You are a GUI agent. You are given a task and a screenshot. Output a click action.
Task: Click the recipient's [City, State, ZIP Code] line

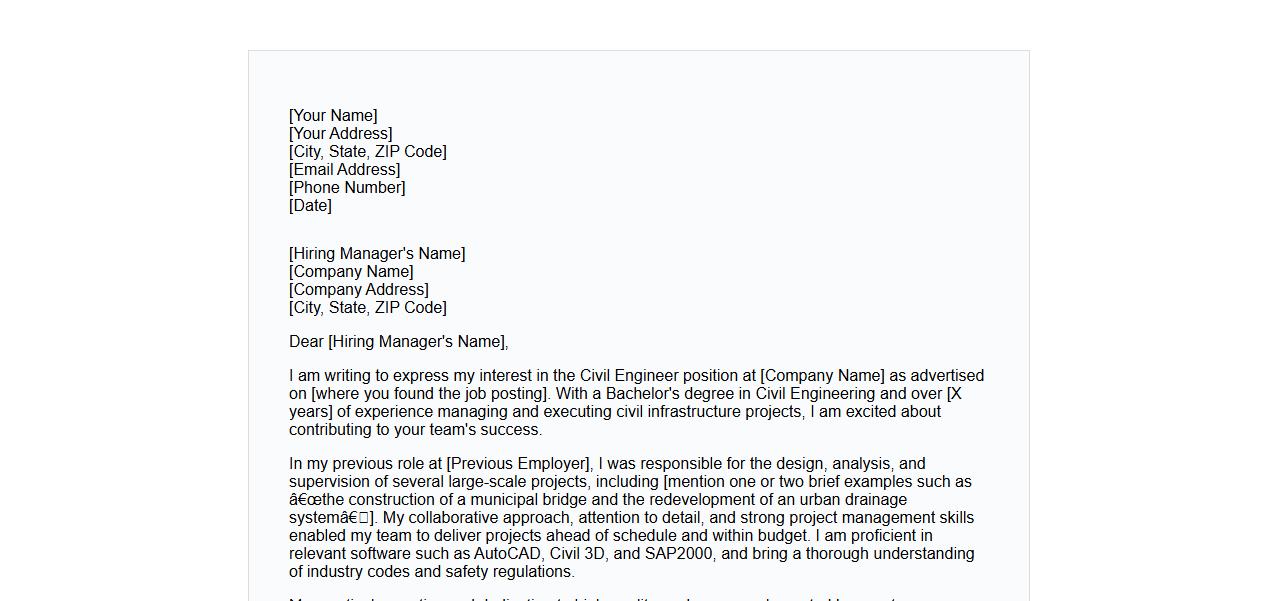[367, 308]
